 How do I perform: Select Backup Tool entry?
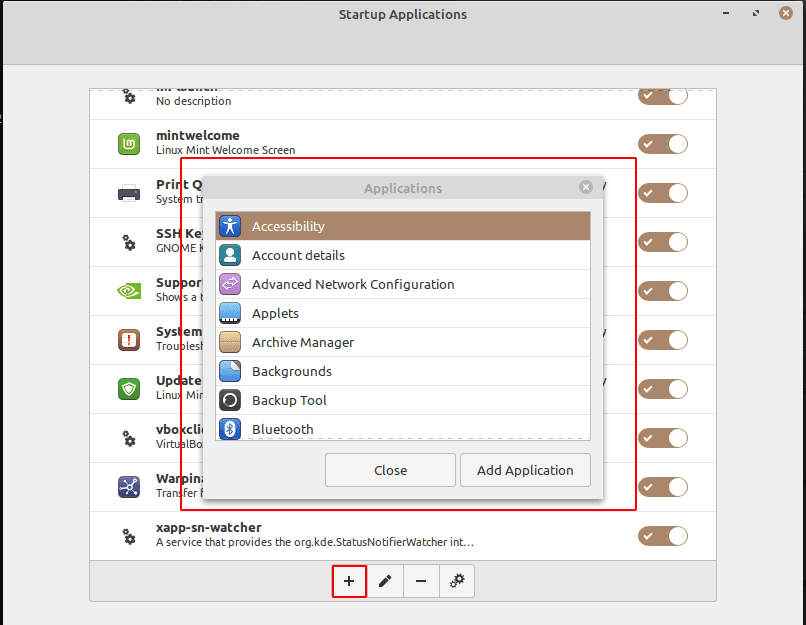(x=403, y=400)
